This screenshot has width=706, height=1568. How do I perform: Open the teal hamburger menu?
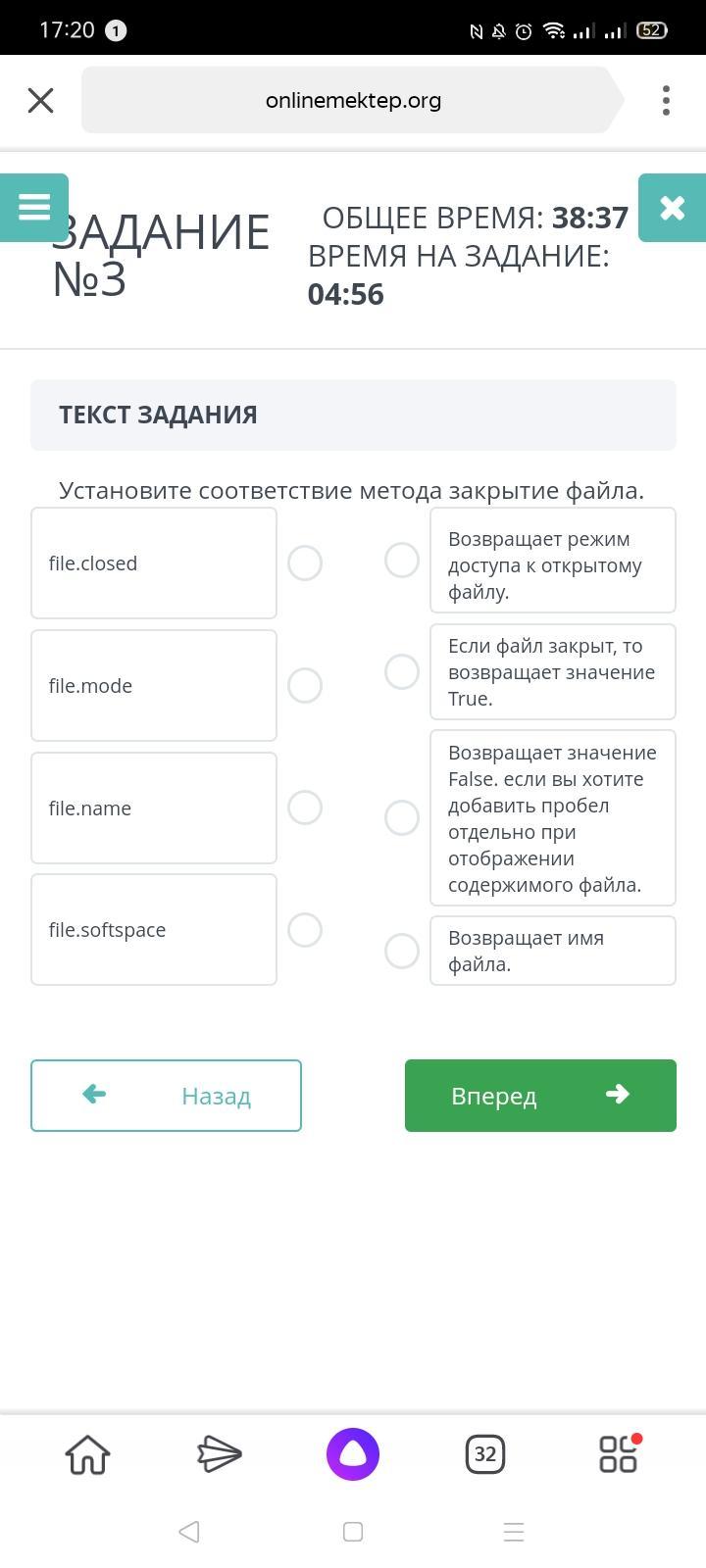tap(34, 207)
